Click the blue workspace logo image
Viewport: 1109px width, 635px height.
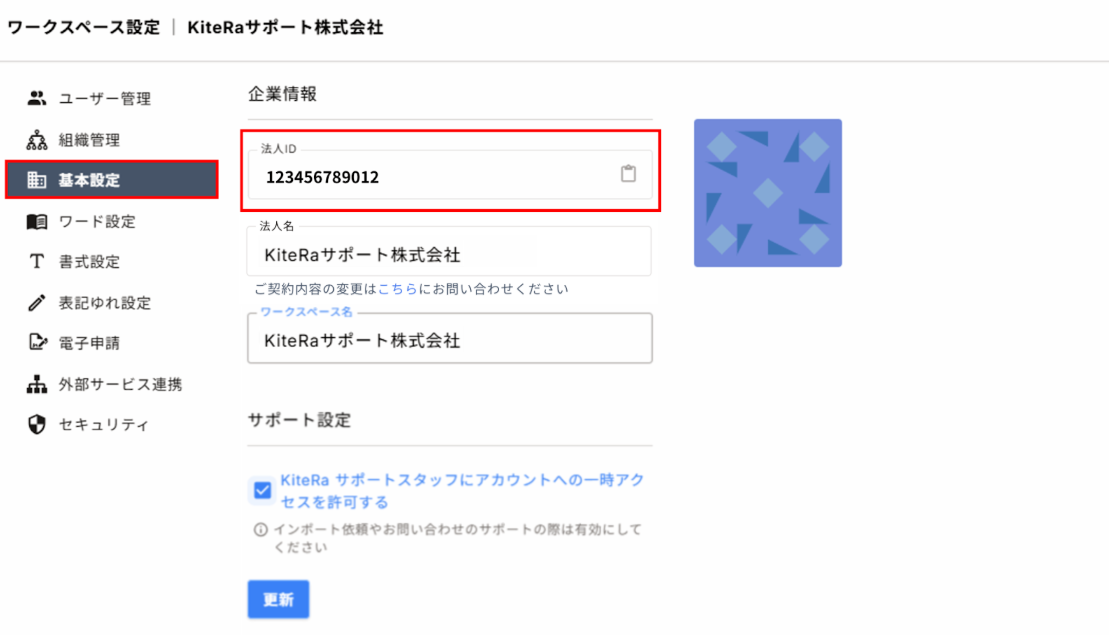[768, 193]
